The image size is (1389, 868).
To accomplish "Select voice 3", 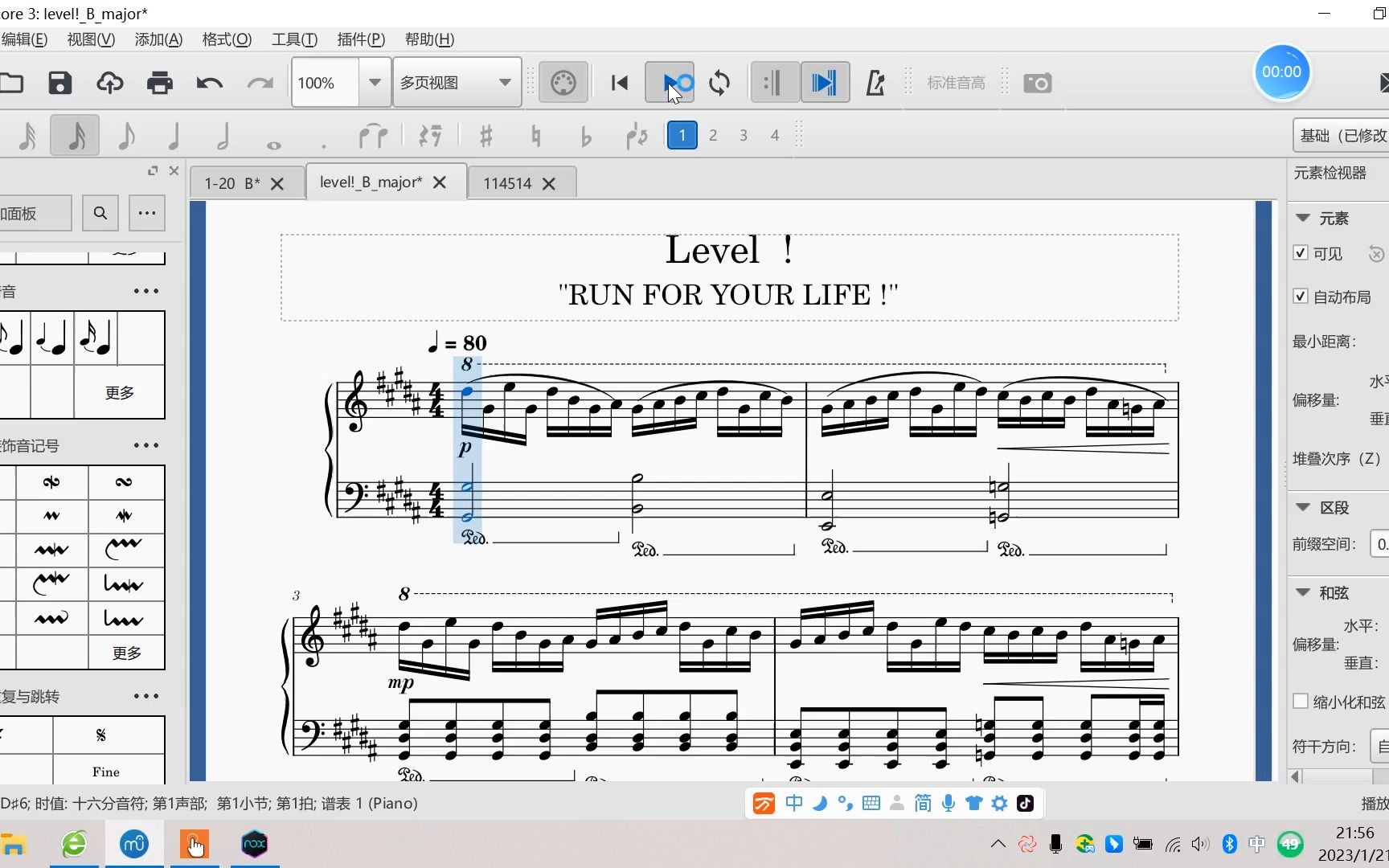I will pyautogui.click(x=744, y=135).
